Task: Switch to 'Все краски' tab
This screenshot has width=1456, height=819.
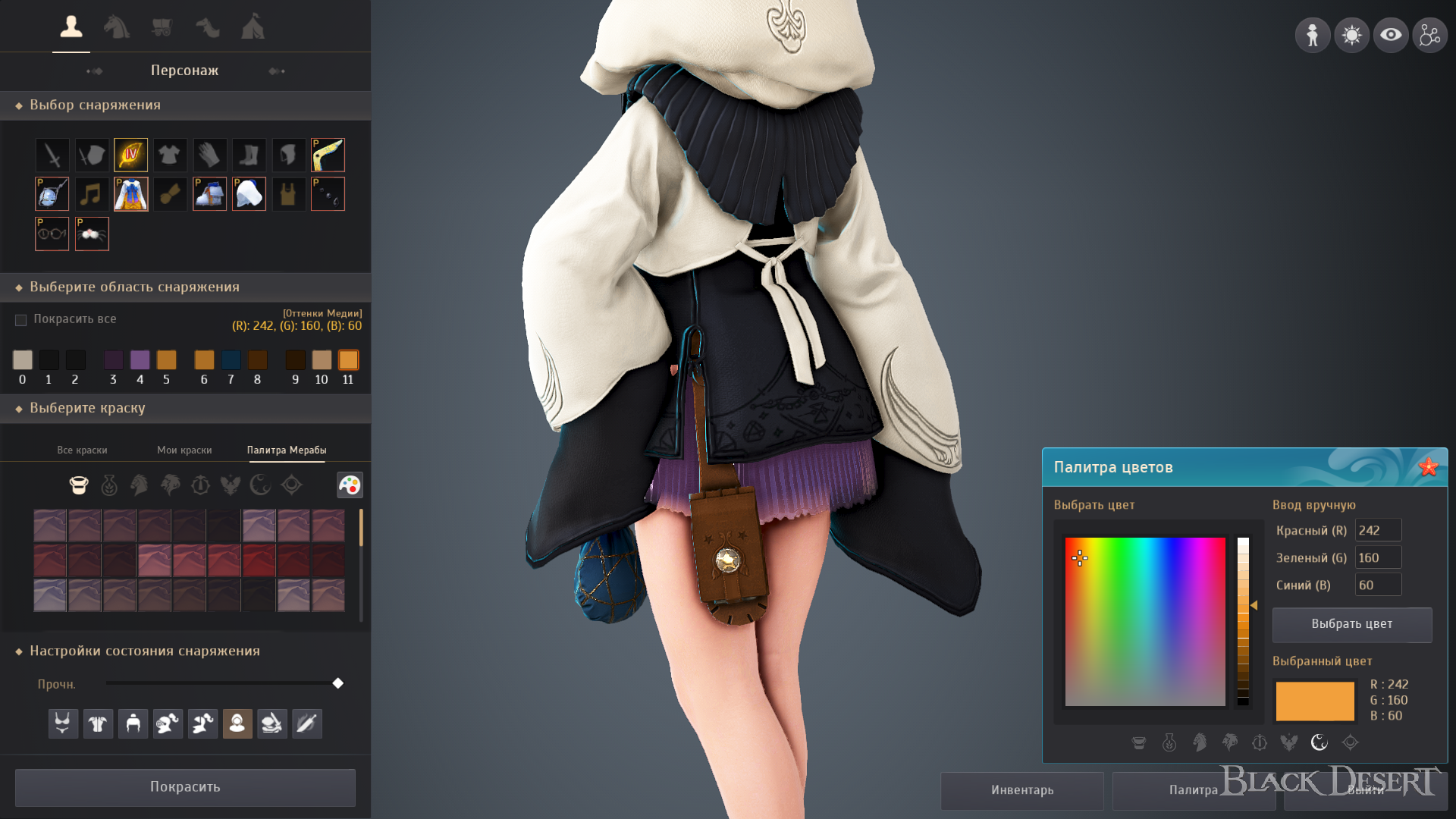Action: 82,450
